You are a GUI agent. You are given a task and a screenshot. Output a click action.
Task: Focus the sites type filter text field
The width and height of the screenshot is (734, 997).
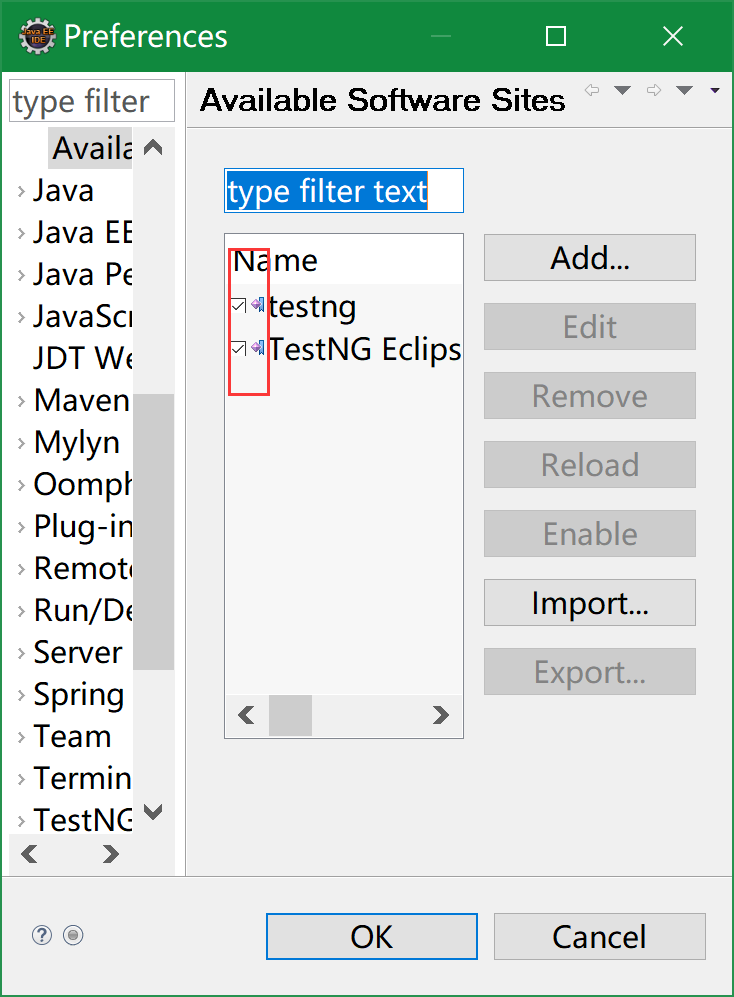[344, 191]
